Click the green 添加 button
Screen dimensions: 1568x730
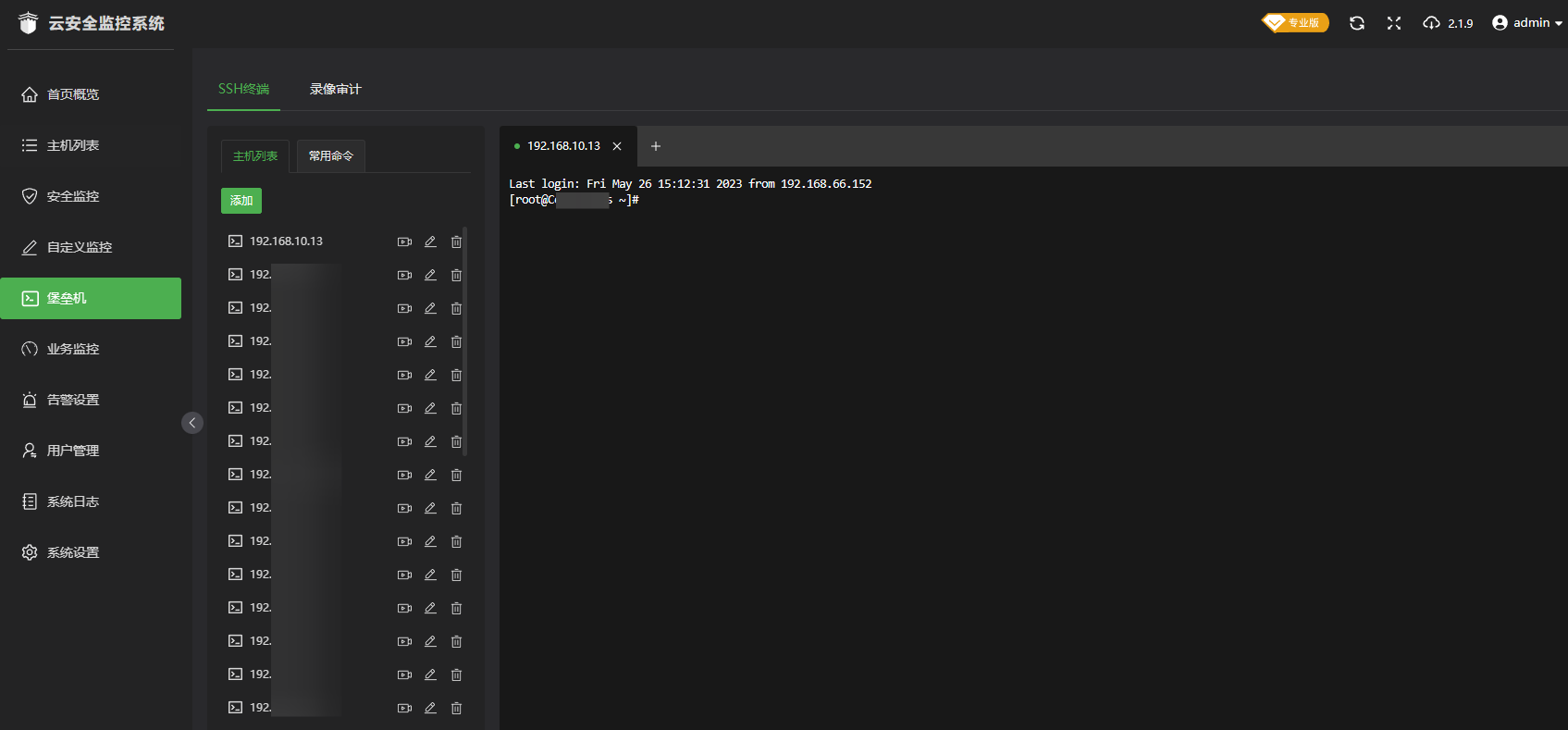pos(241,201)
